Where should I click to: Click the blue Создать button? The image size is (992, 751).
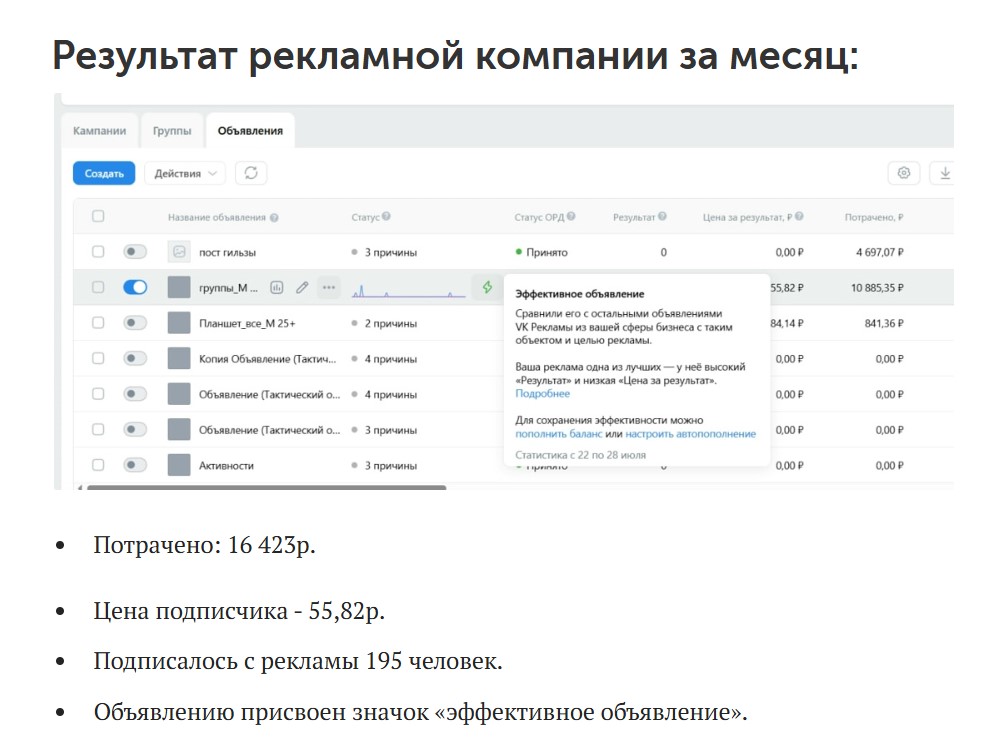click(104, 173)
